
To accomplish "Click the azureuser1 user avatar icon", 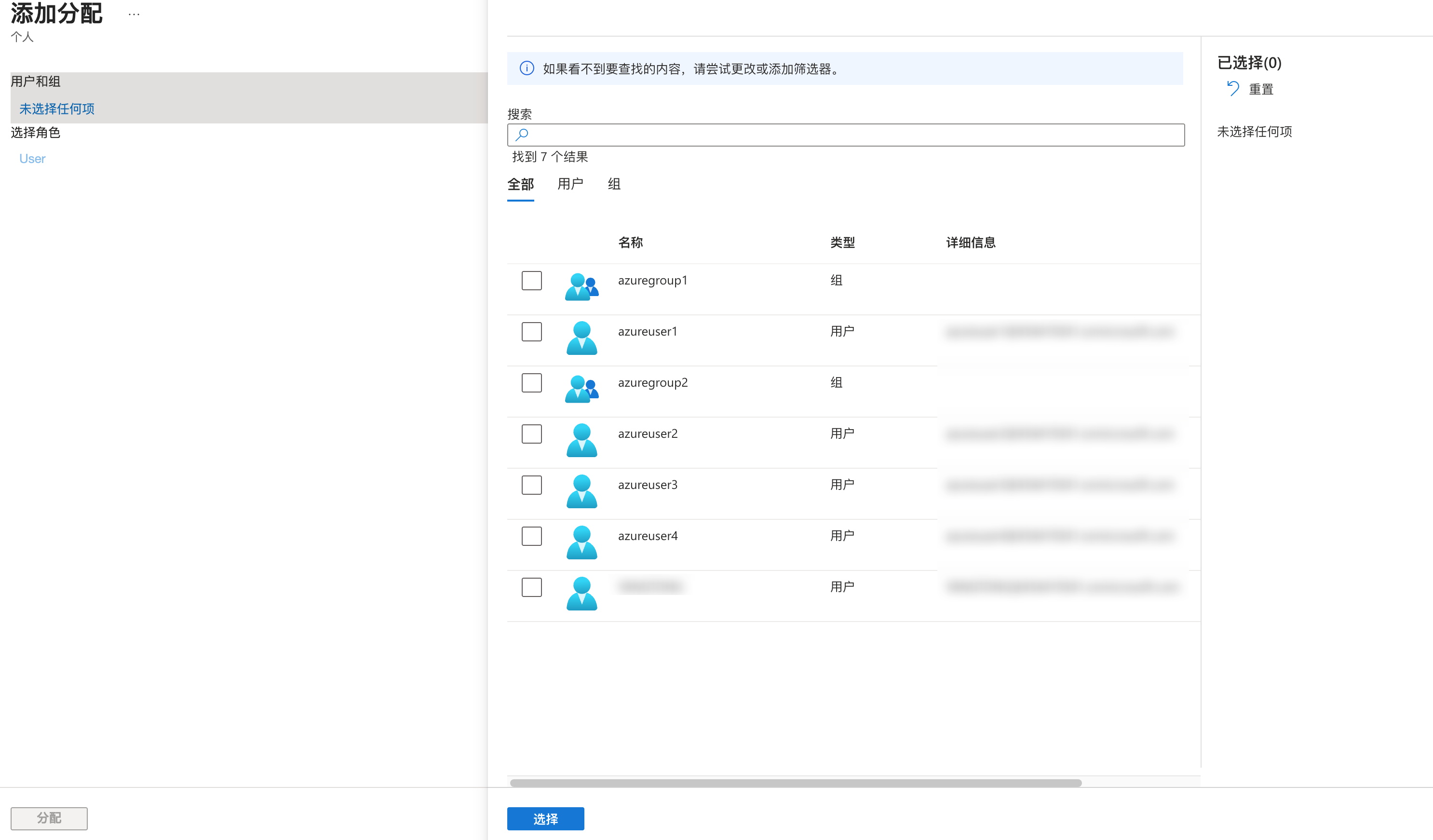I will [x=581, y=337].
